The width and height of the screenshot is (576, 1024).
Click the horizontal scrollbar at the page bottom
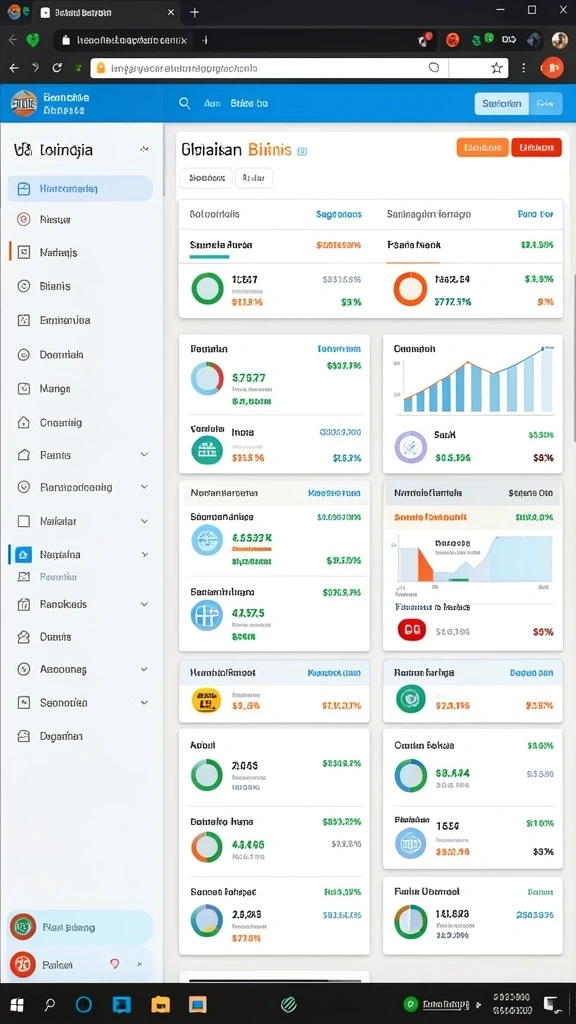[x=275, y=980]
